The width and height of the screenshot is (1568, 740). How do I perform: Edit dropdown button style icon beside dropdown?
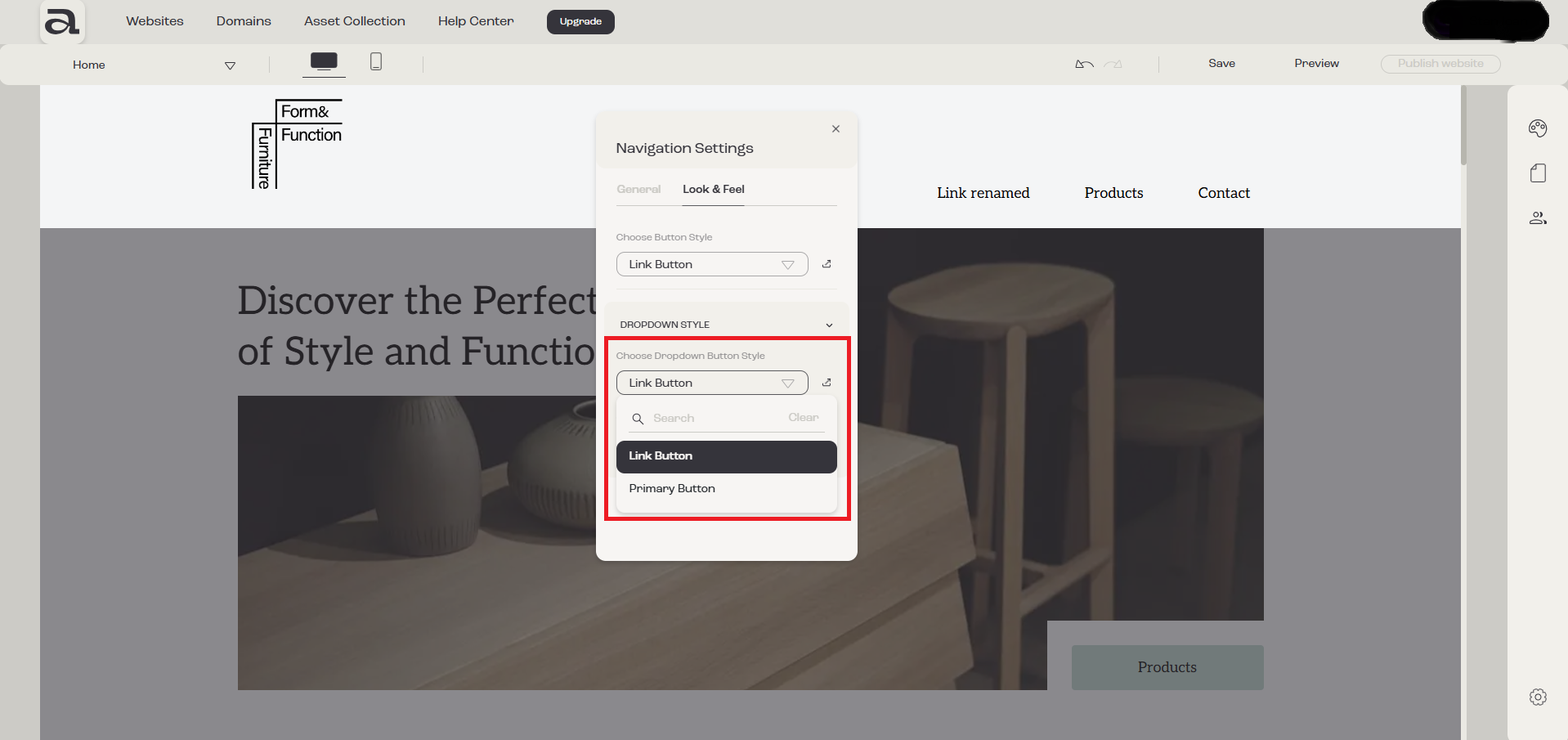(827, 383)
